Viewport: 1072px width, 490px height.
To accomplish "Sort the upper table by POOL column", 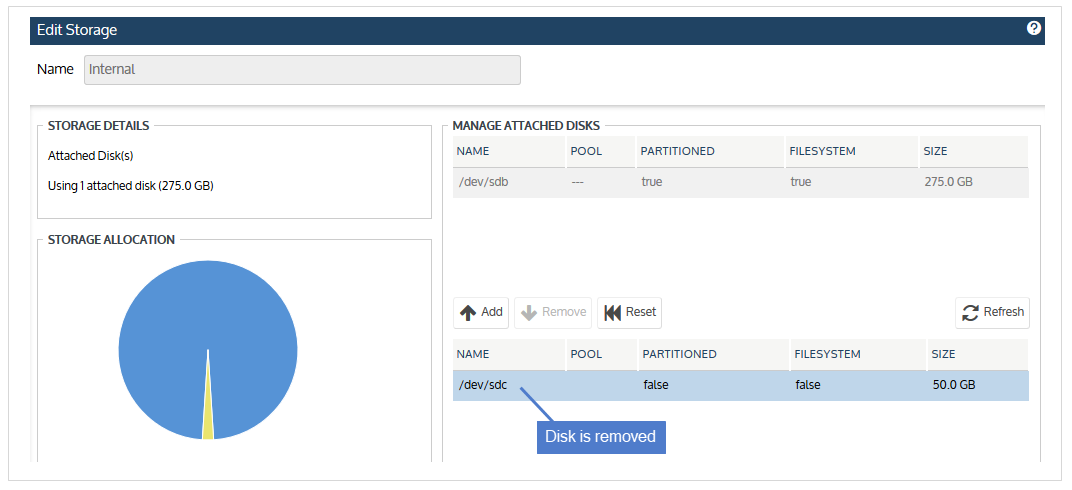I will 601,152.
